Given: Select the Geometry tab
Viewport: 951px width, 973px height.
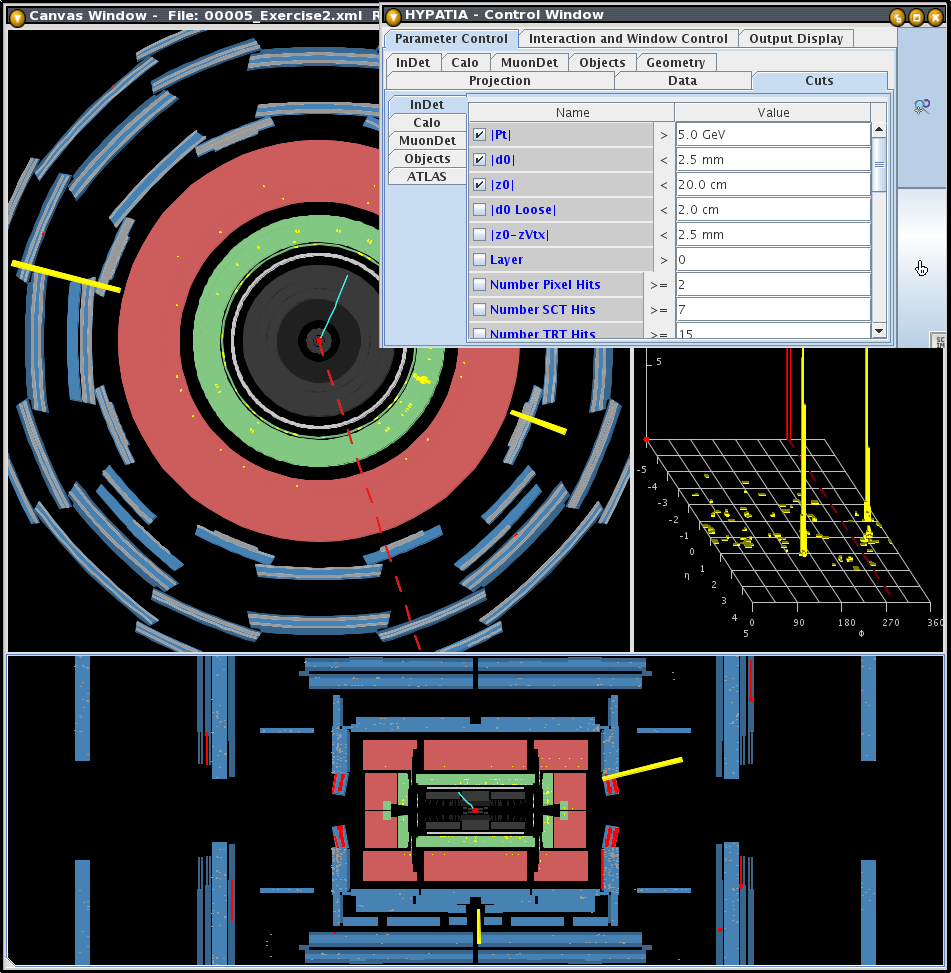Looking at the screenshot, I should 675,62.
